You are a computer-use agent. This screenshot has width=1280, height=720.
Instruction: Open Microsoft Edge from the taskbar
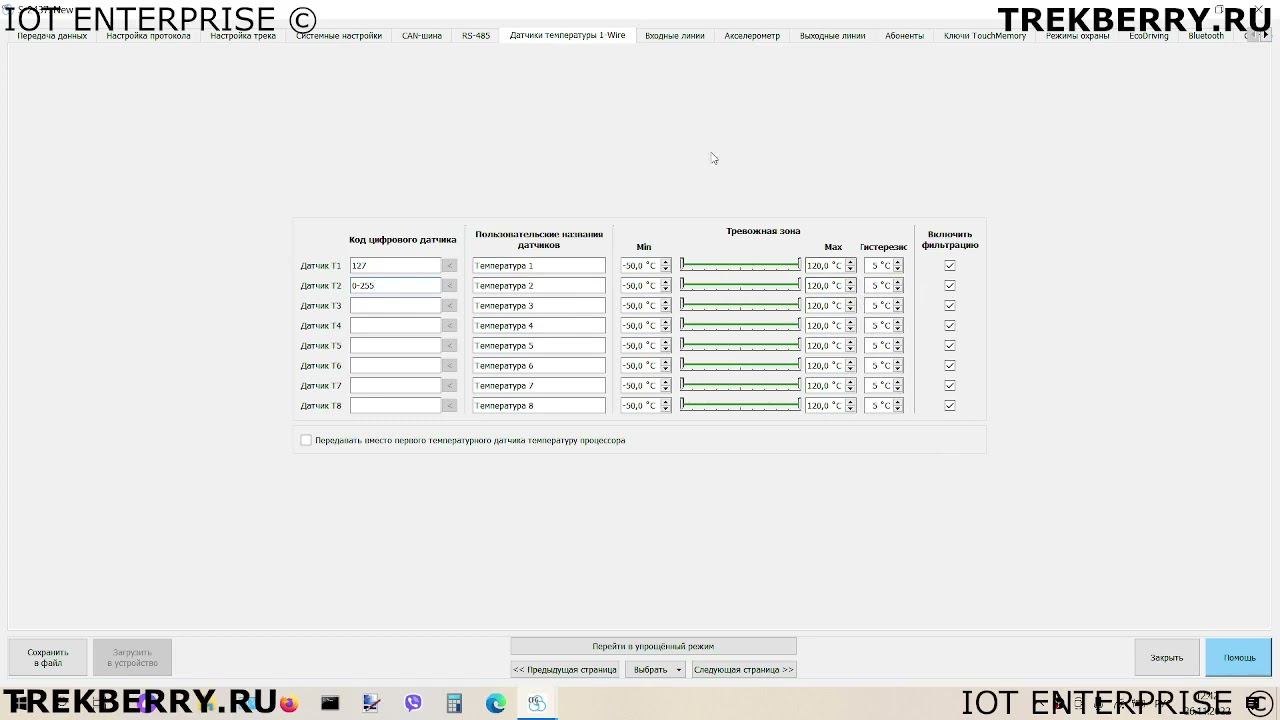496,704
